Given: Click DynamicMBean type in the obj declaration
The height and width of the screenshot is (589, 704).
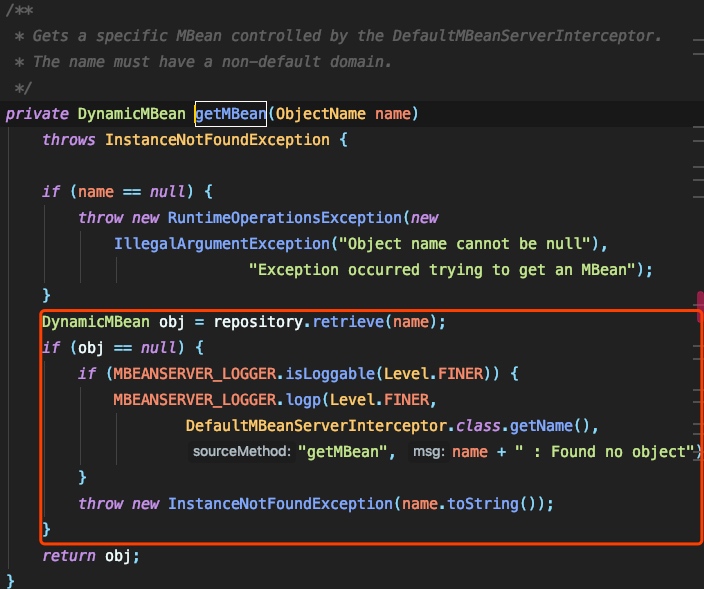Looking at the screenshot, I should click(x=96, y=322).
